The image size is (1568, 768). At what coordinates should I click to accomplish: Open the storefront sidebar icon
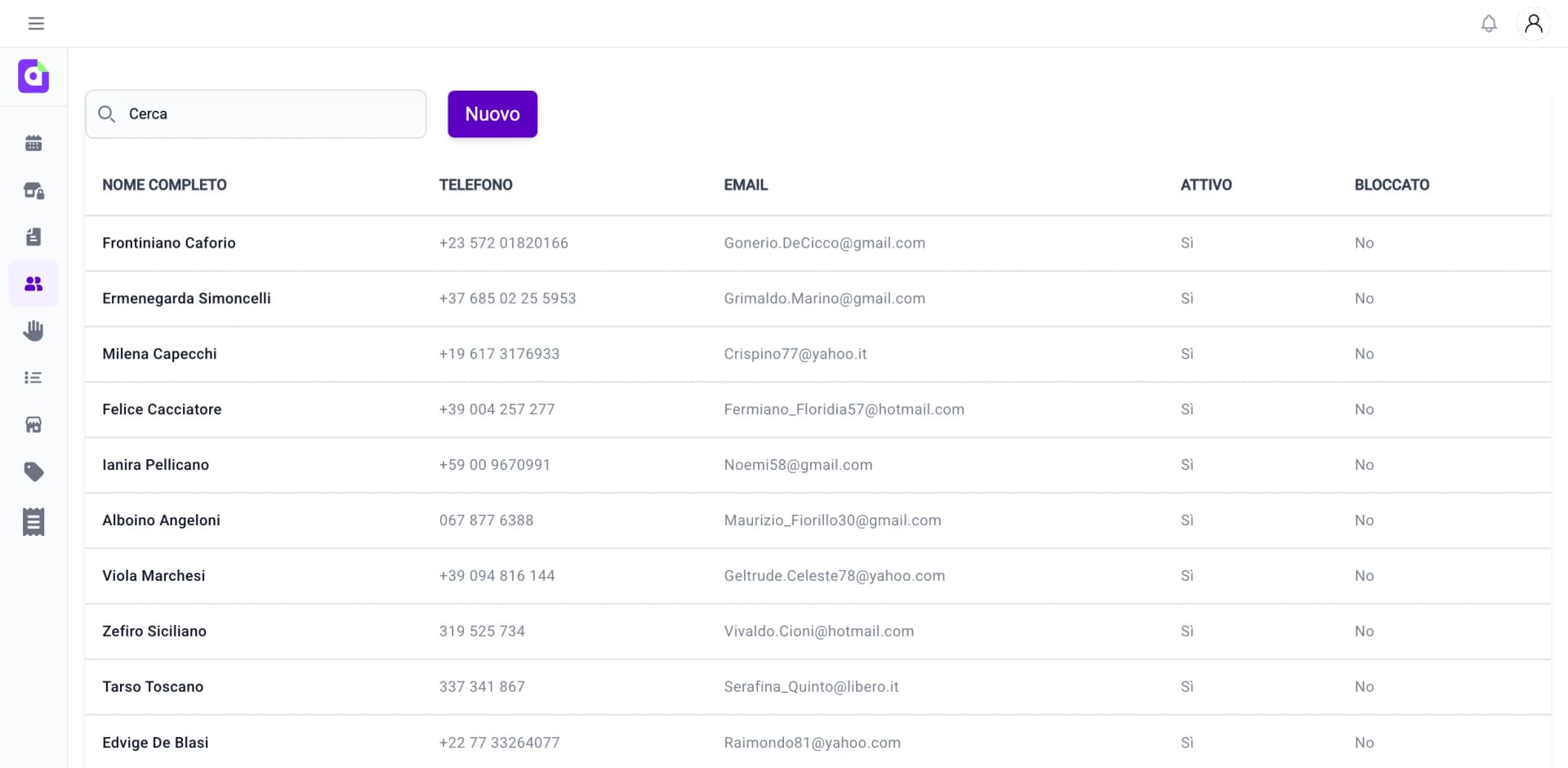click(x=33, y=425)
